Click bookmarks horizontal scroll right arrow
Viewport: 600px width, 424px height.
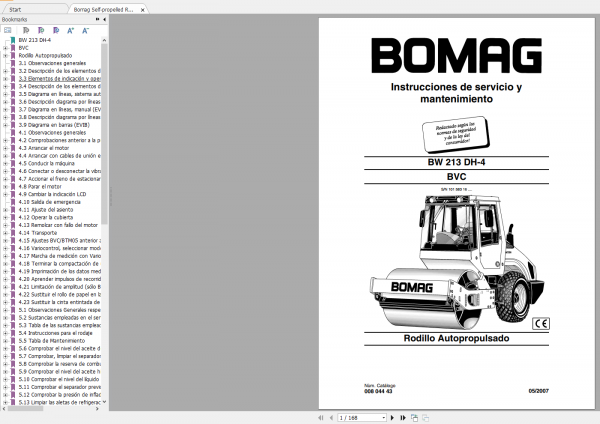pyautogui.click(x=97, y=409)
